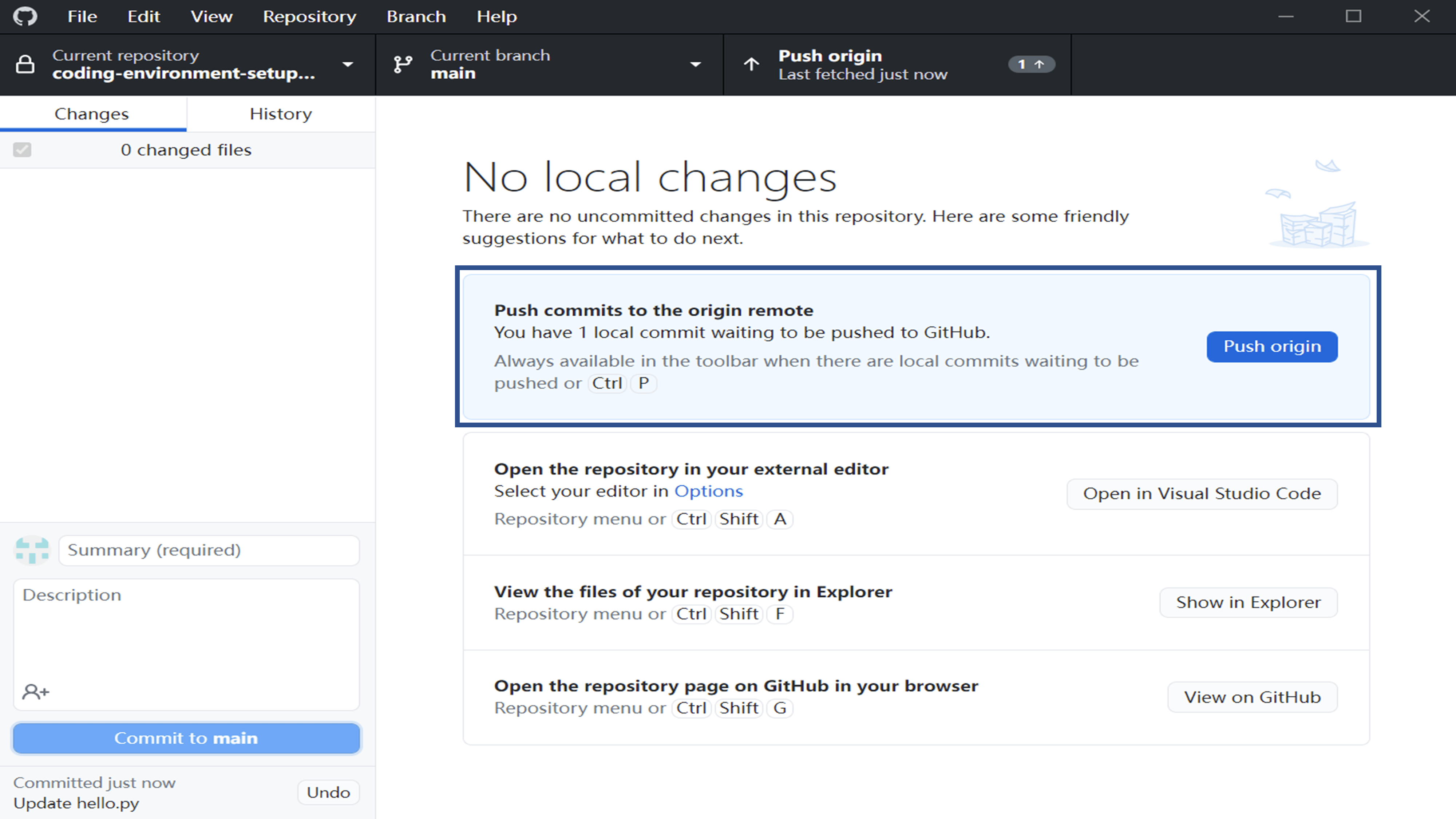
Task: Click the Description text area
Action: (x=186, y=644)
